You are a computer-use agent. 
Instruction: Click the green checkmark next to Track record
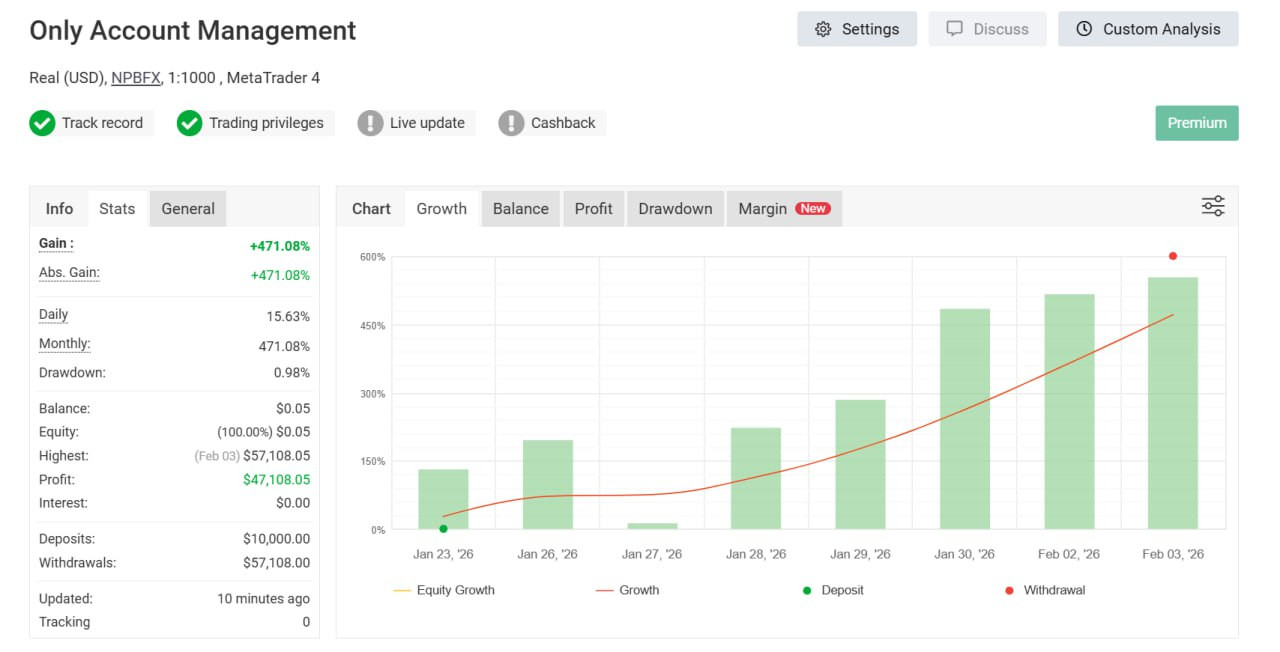(42, 123)
